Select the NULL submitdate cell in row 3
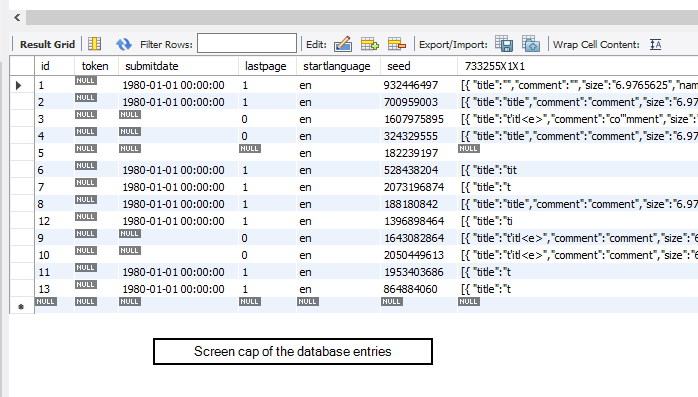The image size is (698, 397). pyautogui.click(x=178, y=119)
